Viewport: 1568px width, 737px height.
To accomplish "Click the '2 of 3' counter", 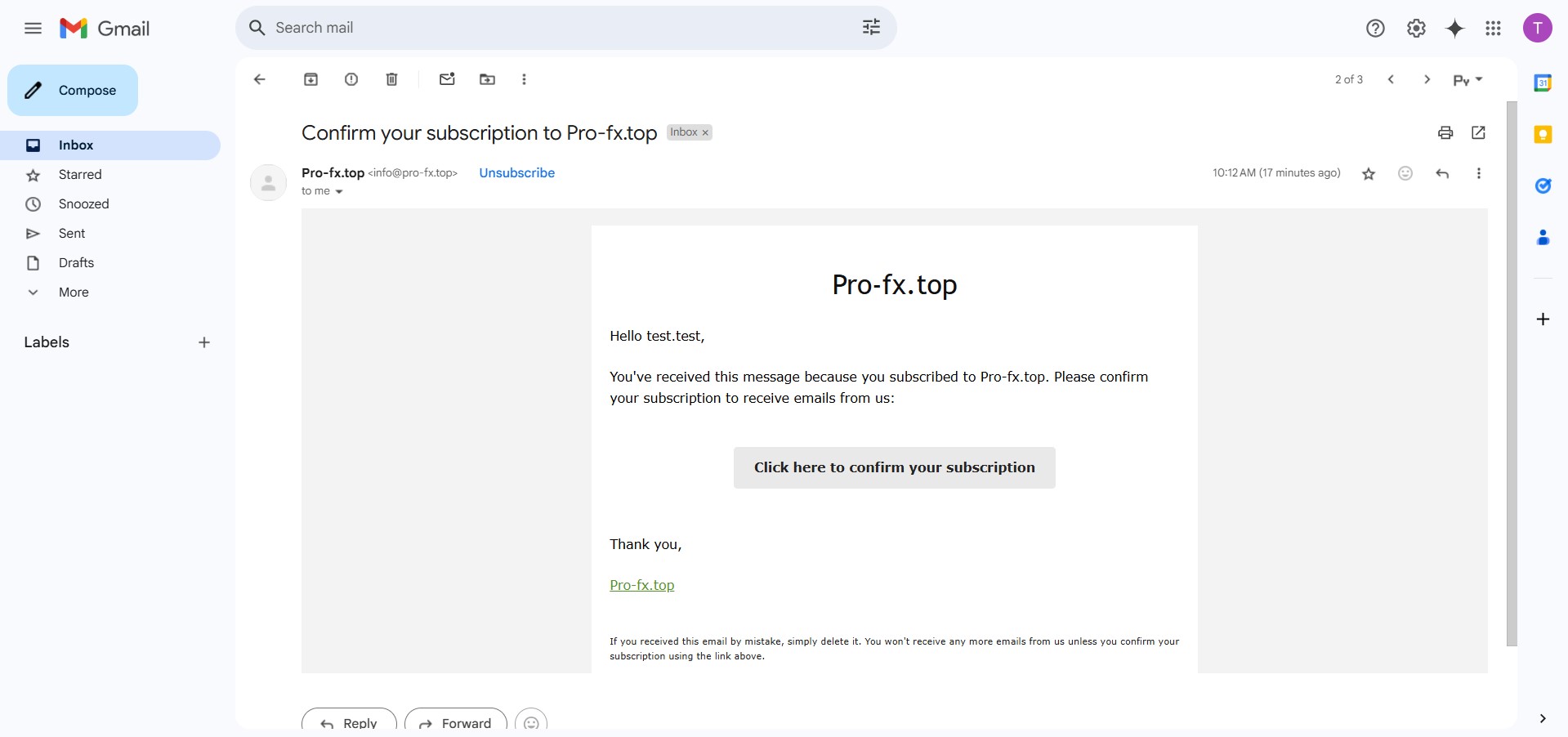I will click(x=1349, y=79).
